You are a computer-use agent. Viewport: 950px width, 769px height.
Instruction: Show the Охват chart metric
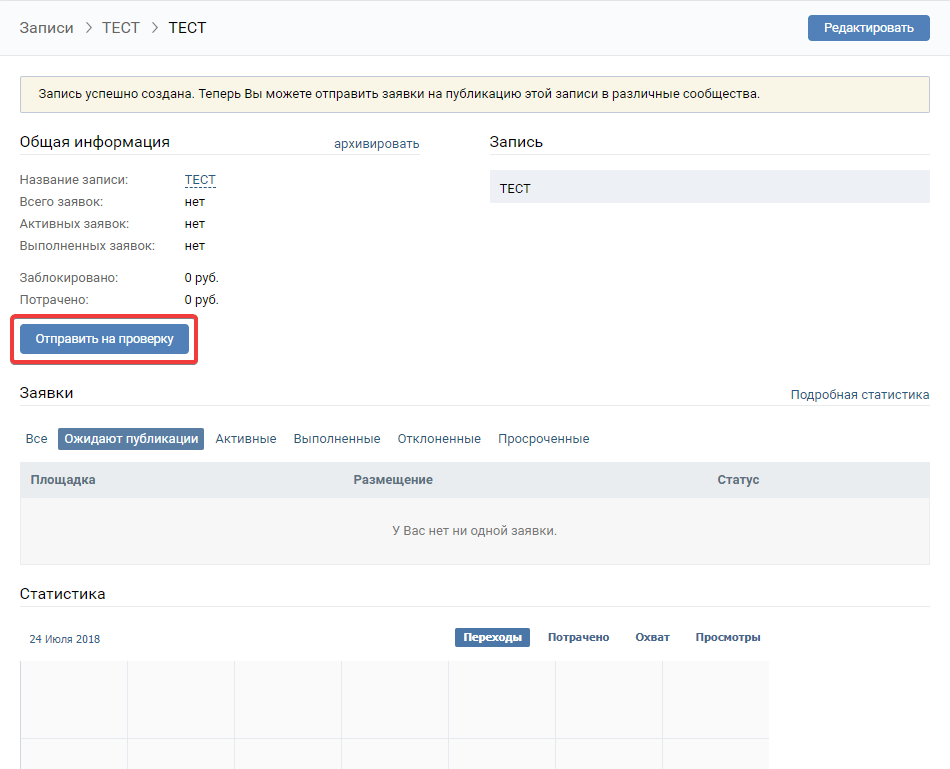pyautogui.click(x=652, y=638)
